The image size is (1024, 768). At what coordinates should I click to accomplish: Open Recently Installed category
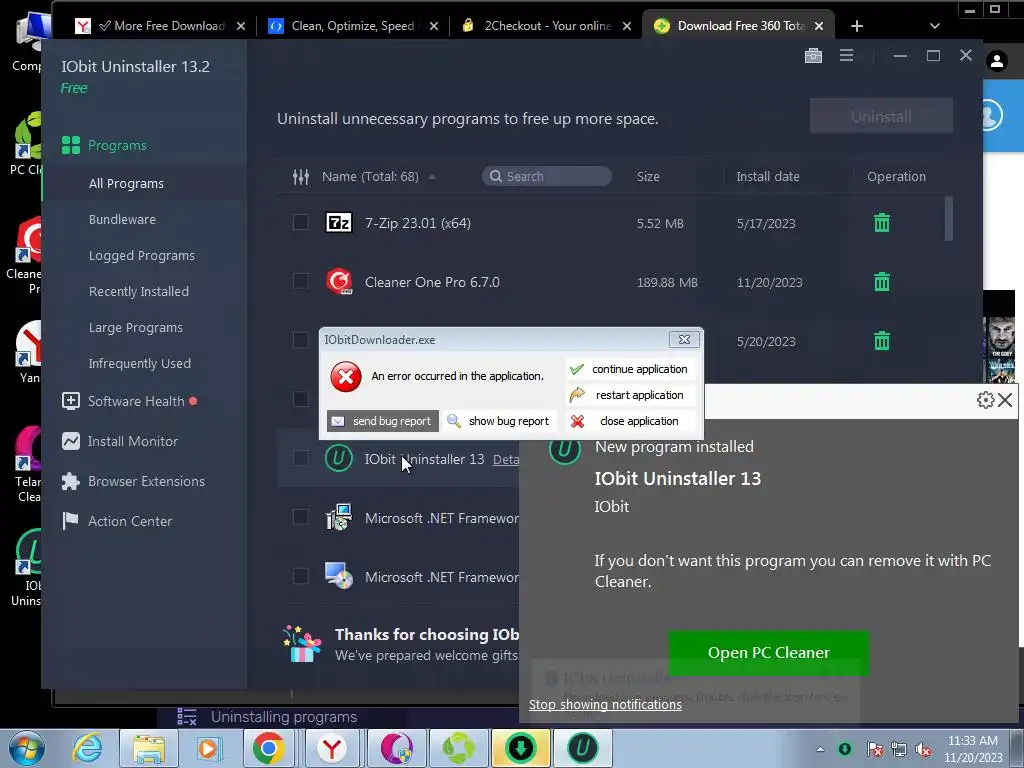coord(138,291)
